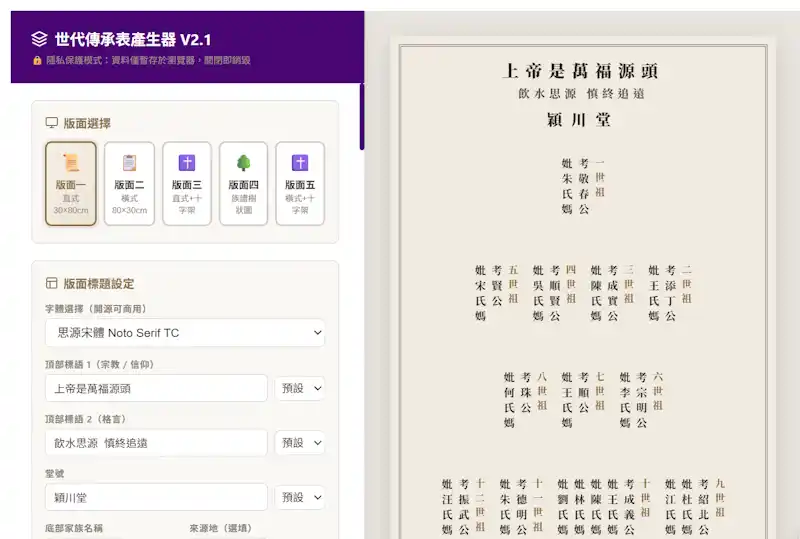The height and width of the screenshot is (539, 800).
Task: Choose layout 版面四 族譜樹狀圖
Action: (x=243, y=184)
